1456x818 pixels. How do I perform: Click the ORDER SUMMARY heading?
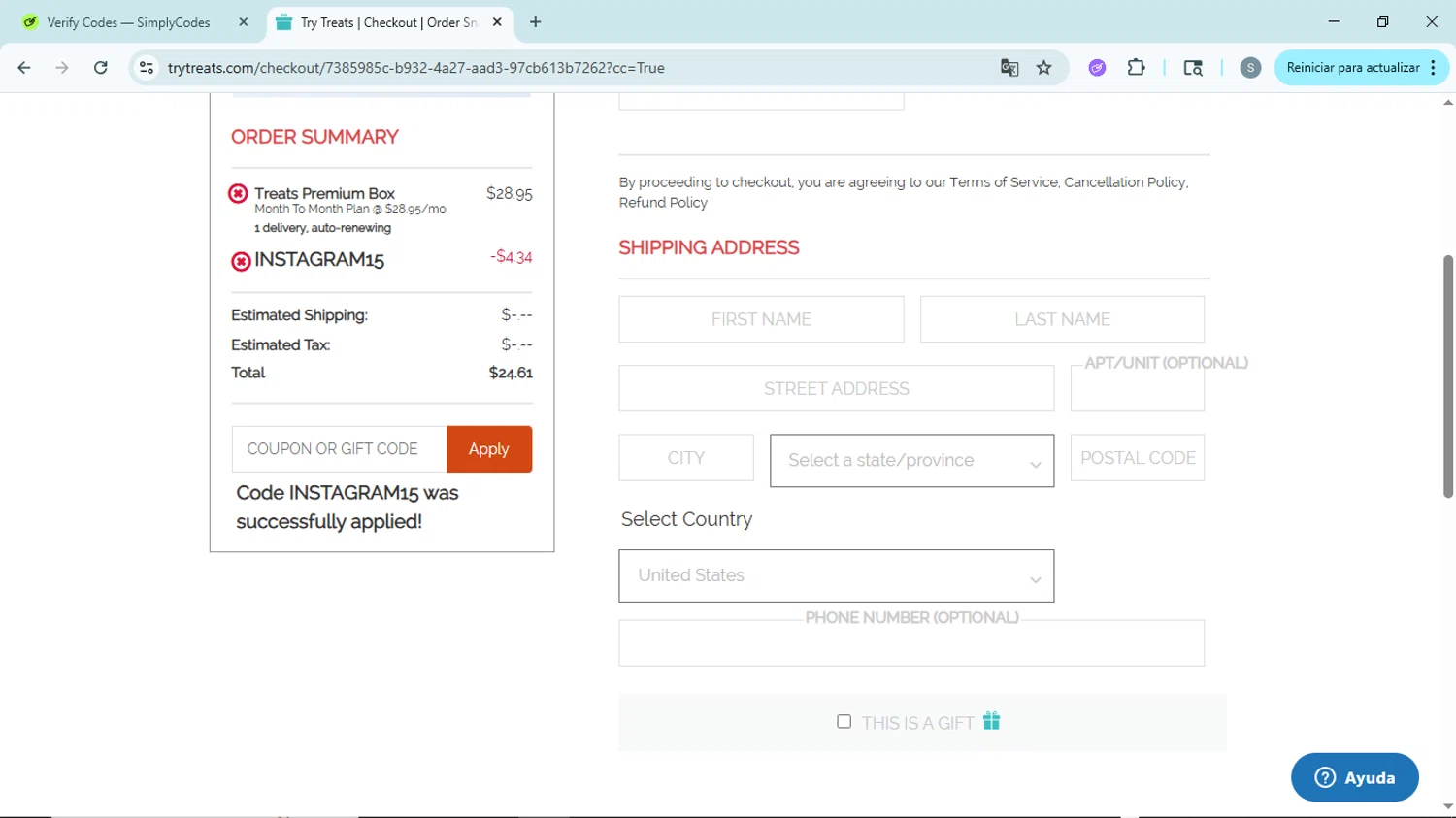tap(314, 137)
